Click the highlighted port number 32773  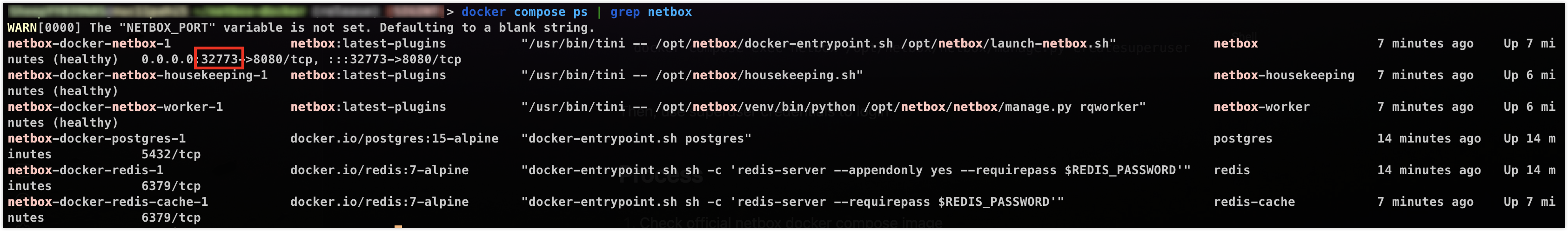219,59
